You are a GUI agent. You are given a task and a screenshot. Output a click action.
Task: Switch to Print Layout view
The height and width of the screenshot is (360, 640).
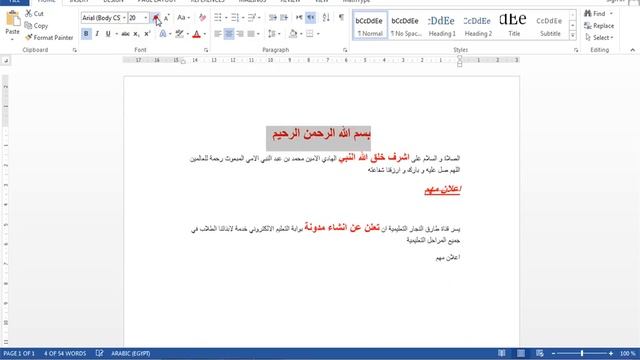point(521,353)
